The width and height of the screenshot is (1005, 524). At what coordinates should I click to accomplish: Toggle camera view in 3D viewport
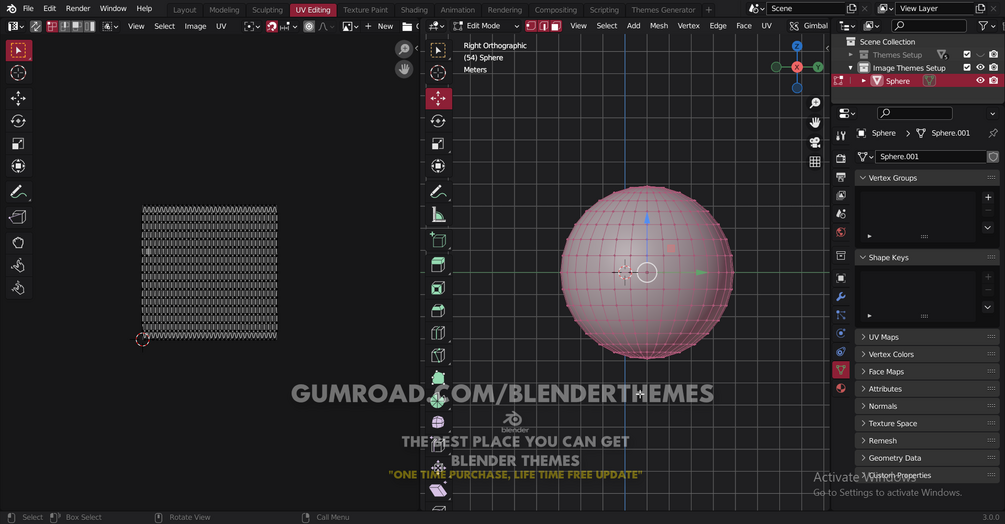(x=815, y=142)
